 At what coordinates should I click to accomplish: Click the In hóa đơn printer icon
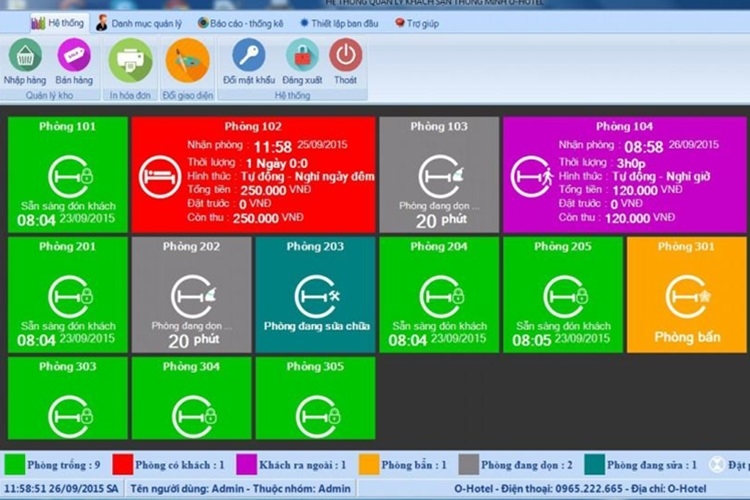(130, 61)
